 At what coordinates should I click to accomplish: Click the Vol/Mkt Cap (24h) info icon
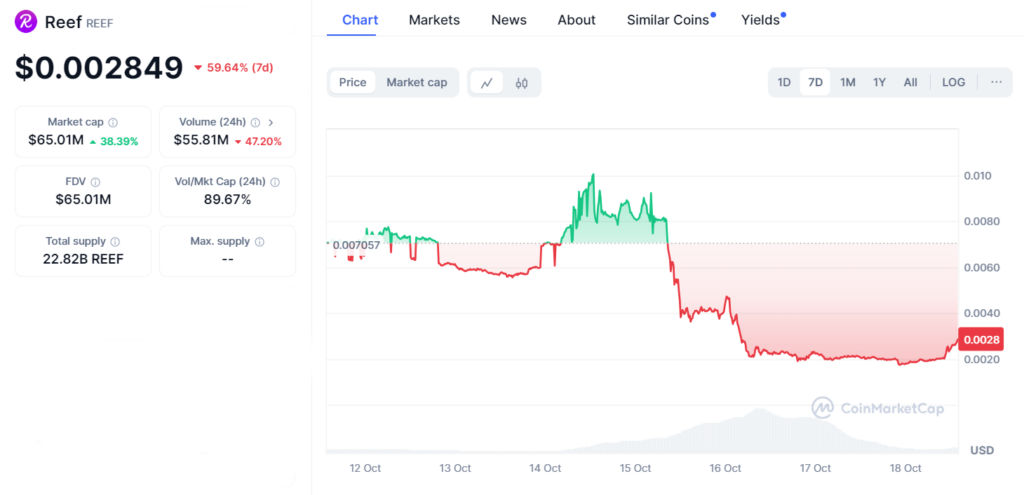coord(275,182)
